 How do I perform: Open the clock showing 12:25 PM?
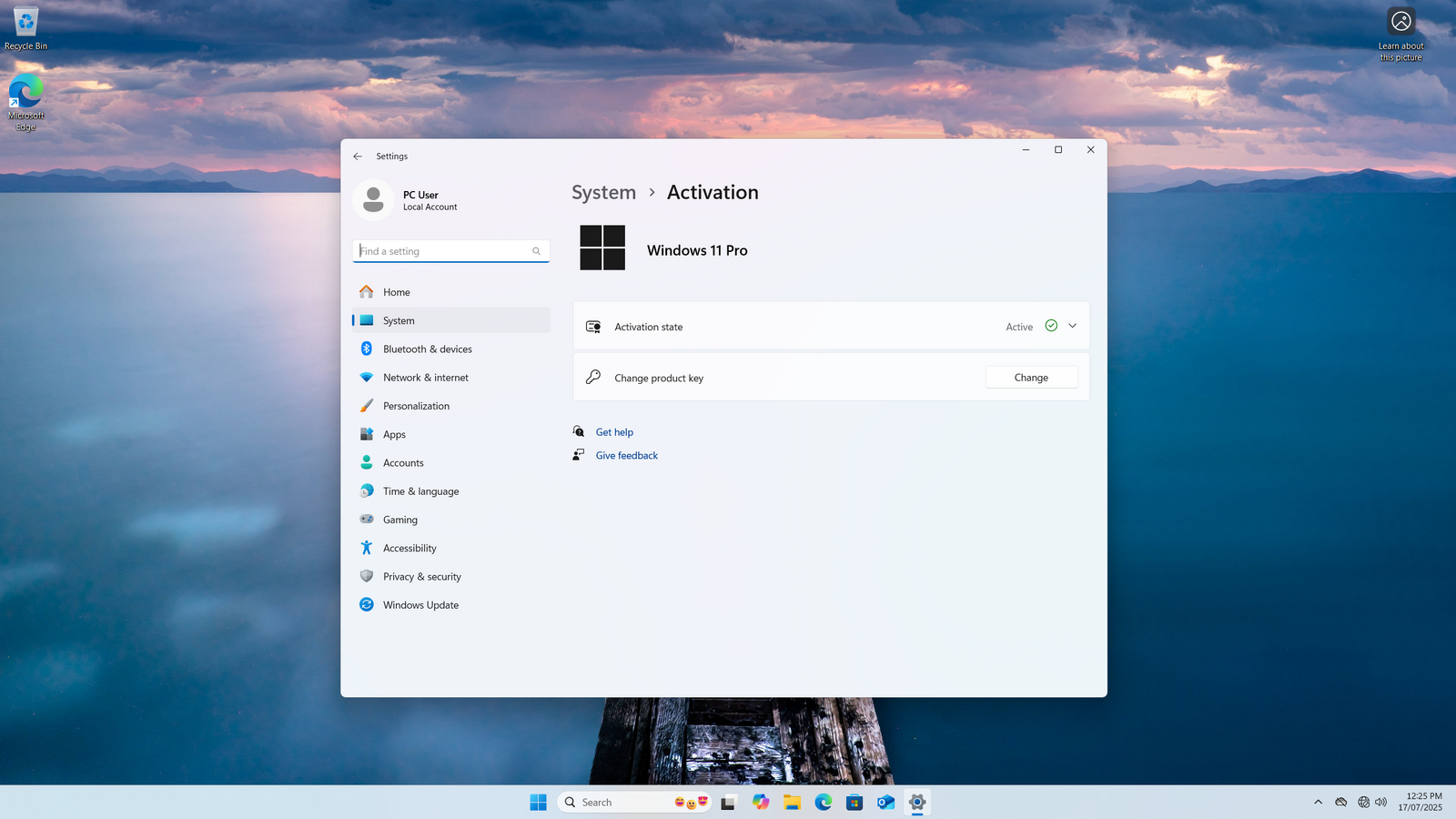[x=1421, y=802]
